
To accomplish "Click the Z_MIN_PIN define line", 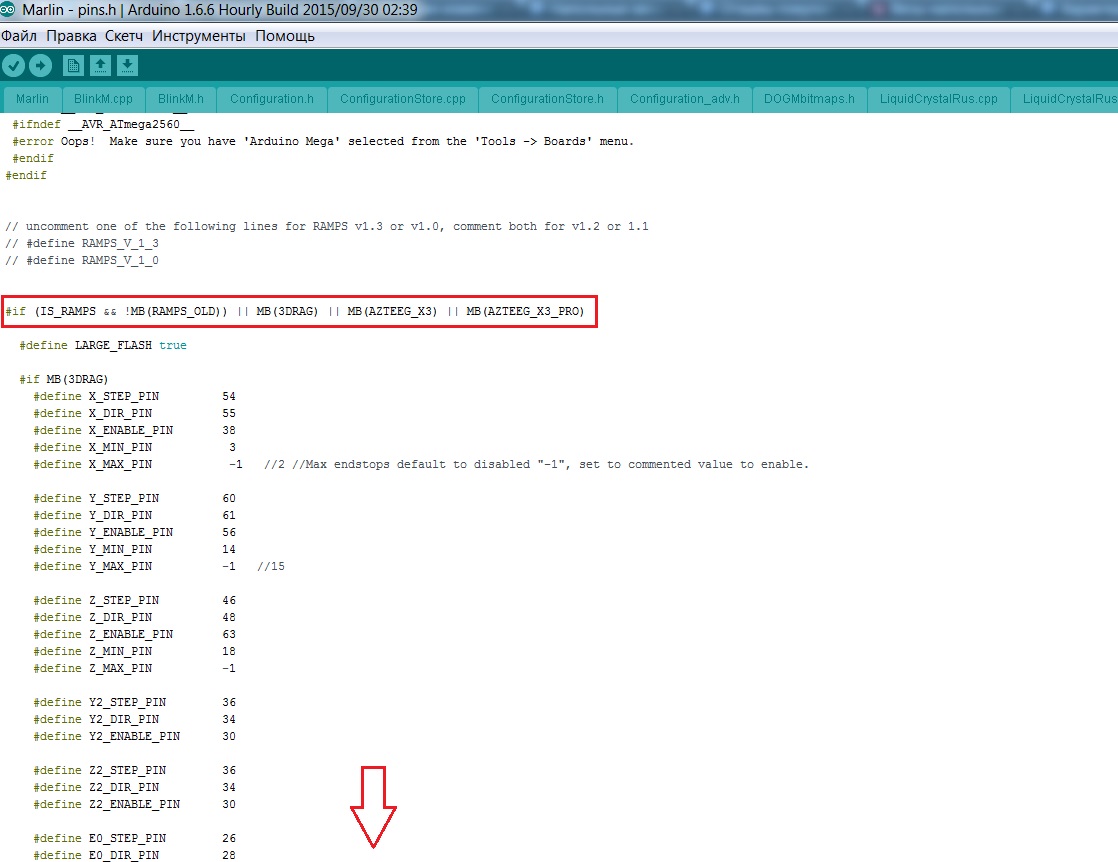I will (134, 652).
